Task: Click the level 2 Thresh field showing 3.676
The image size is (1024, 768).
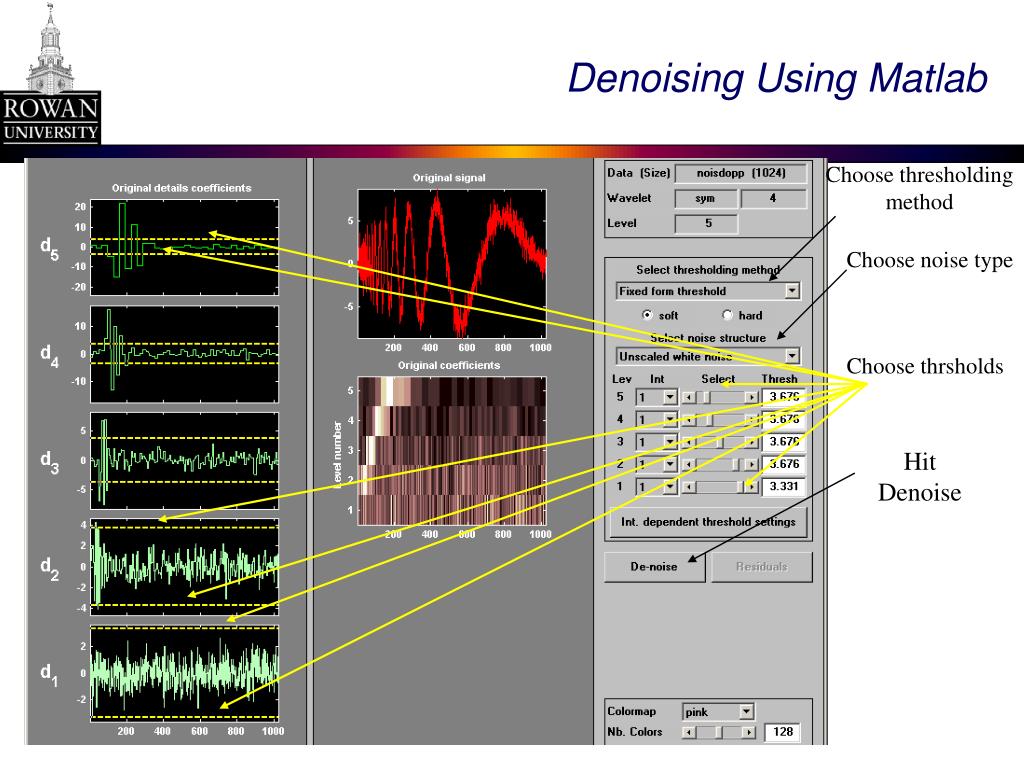Action: tap(784, 464)
